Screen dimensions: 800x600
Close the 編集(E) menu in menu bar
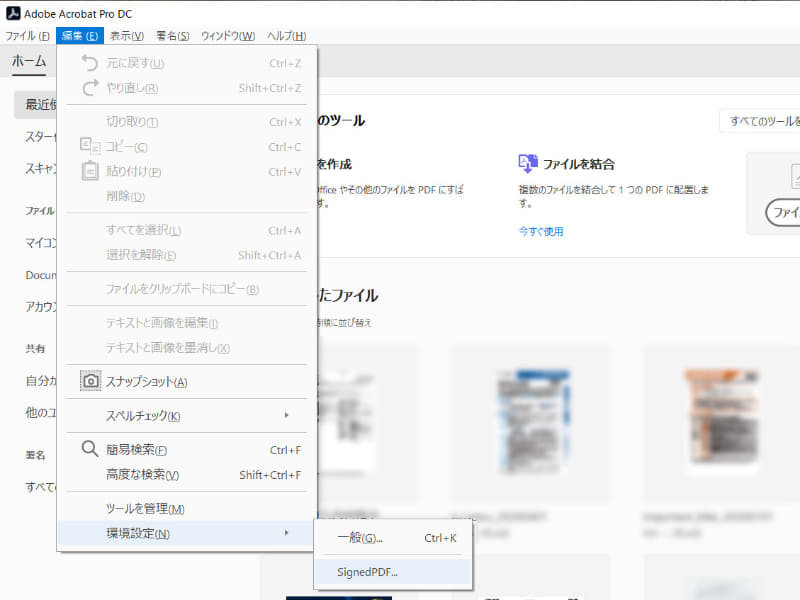[x=80, y=36]
